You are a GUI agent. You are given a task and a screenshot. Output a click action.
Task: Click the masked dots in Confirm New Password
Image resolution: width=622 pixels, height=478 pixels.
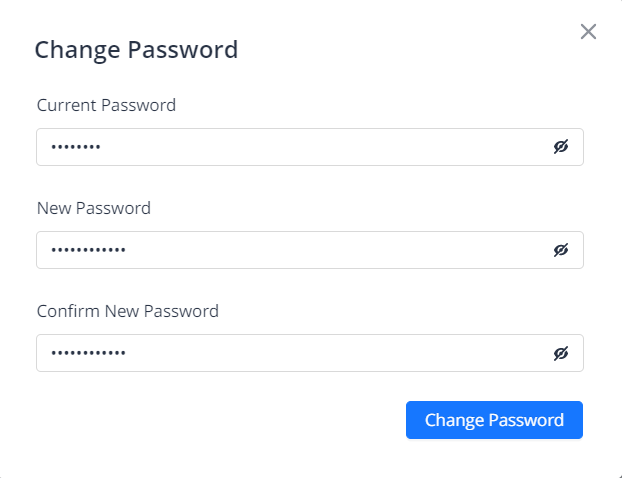click(89, 354)
